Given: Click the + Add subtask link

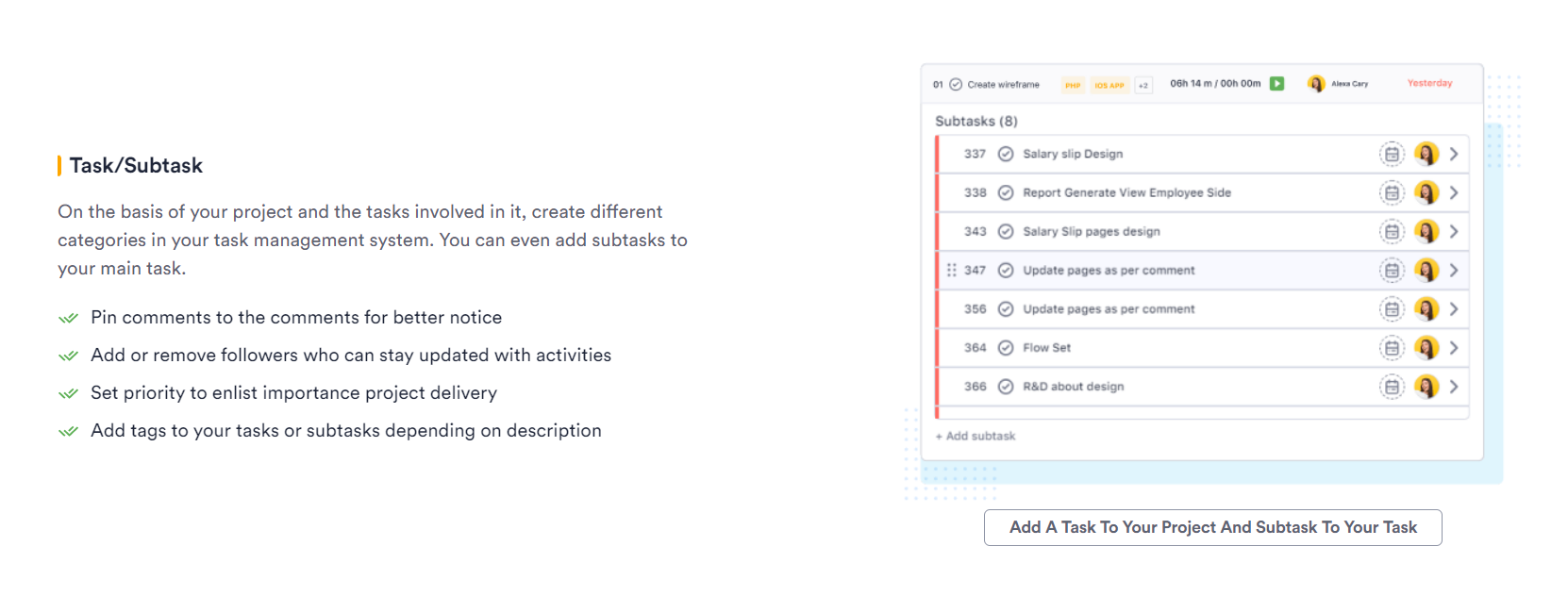Looking at the screenshot, I should pos(976,436).
